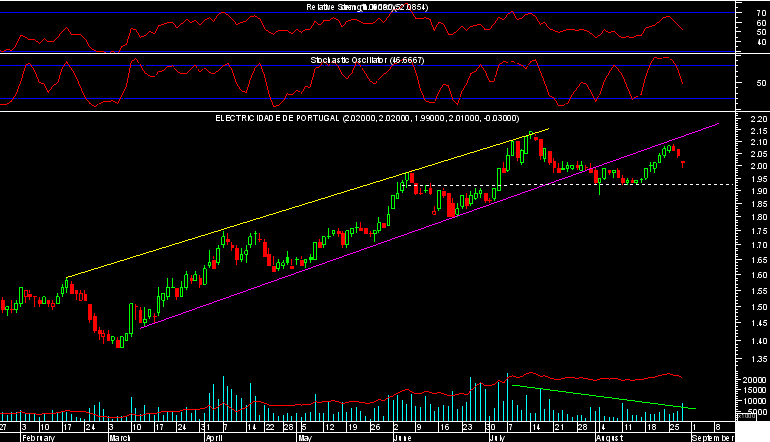
Task: Click the 1.45 price axis label
Action: (759, 323)
